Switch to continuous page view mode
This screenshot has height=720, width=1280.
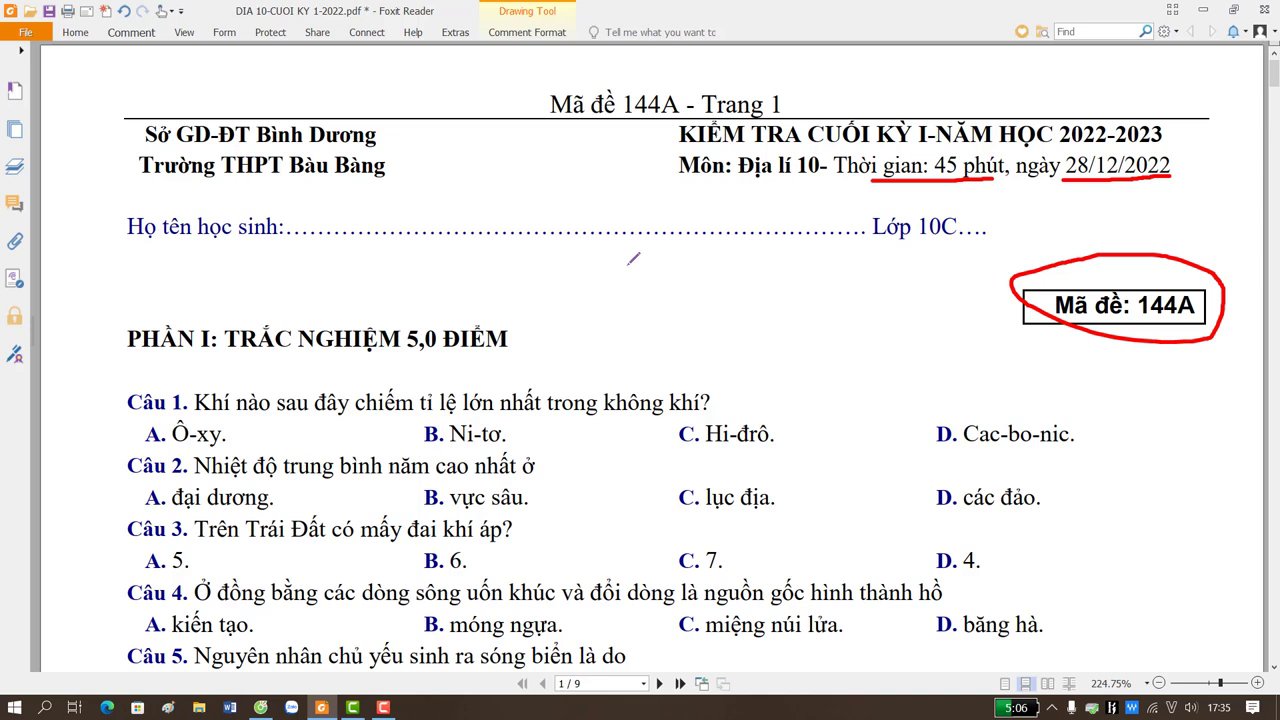1025,684
